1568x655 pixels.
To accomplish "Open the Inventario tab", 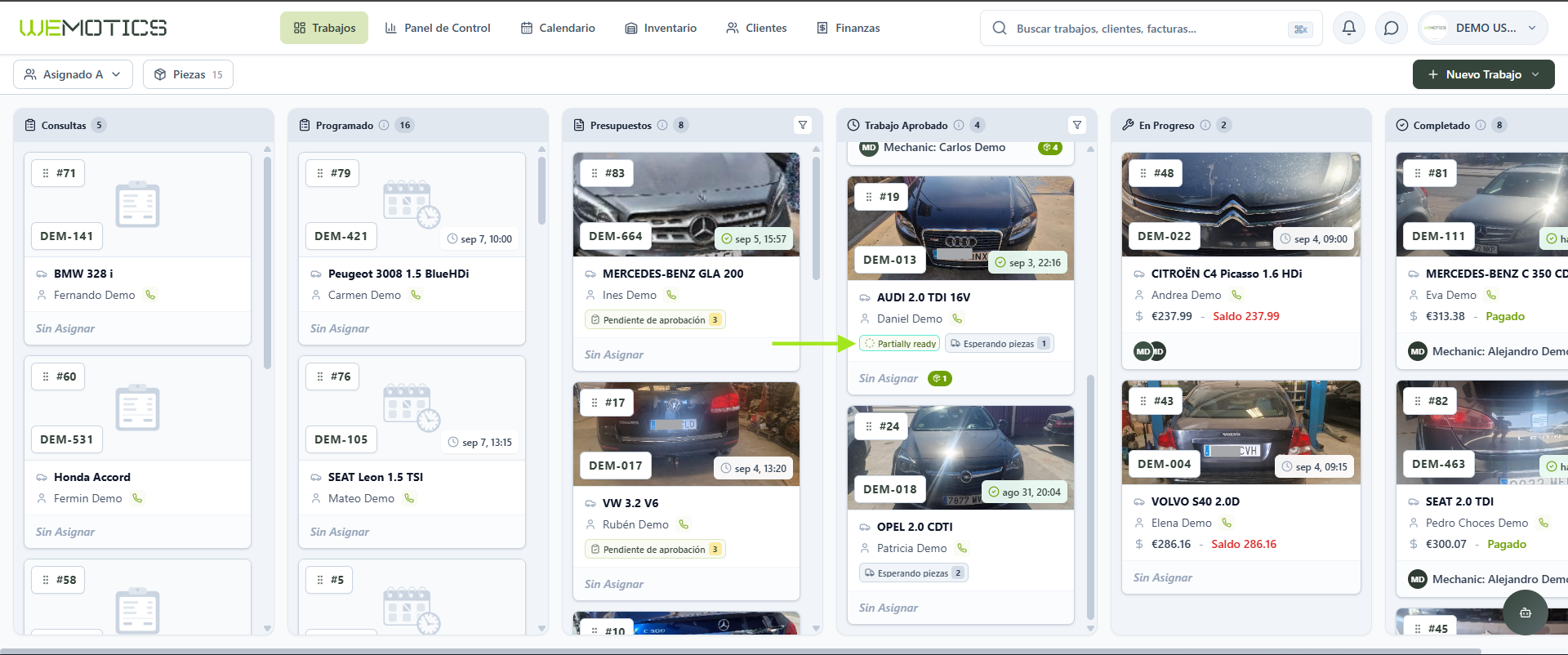I will click(661, 28).
